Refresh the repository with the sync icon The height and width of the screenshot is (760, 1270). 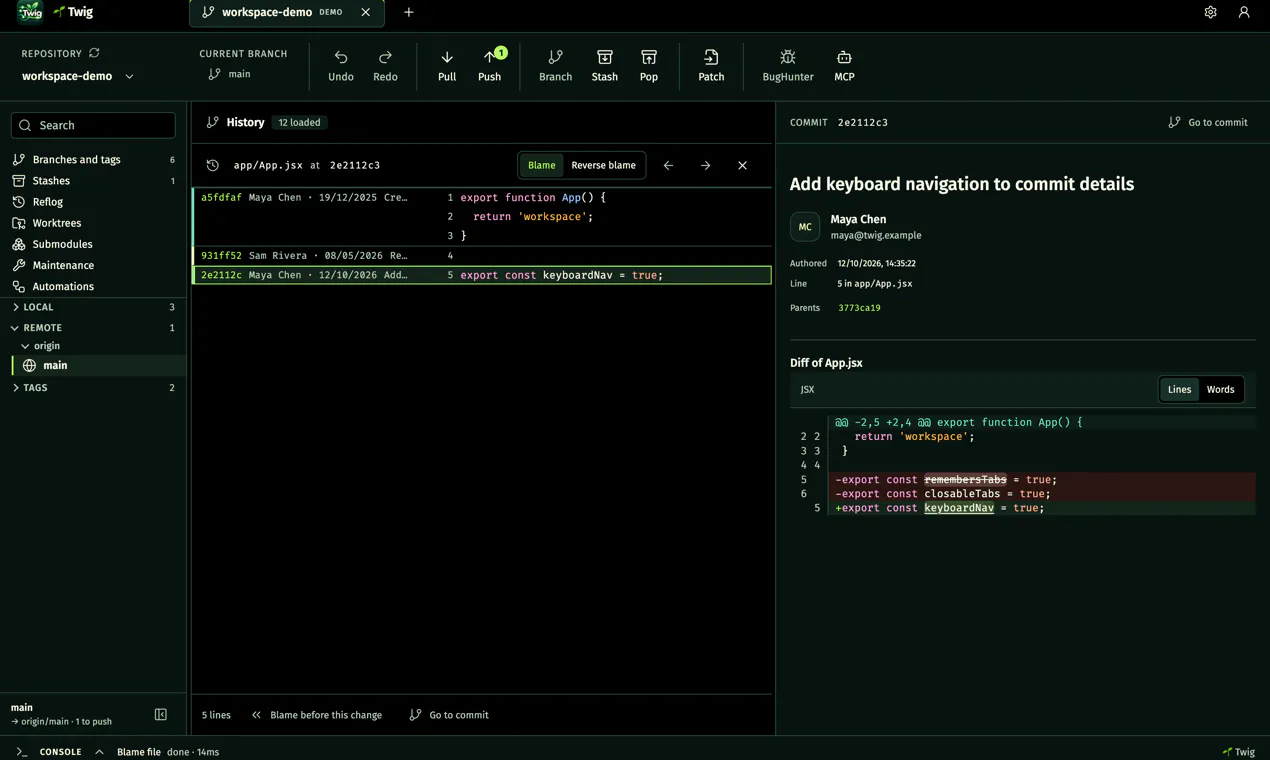(x=94, y=53)
